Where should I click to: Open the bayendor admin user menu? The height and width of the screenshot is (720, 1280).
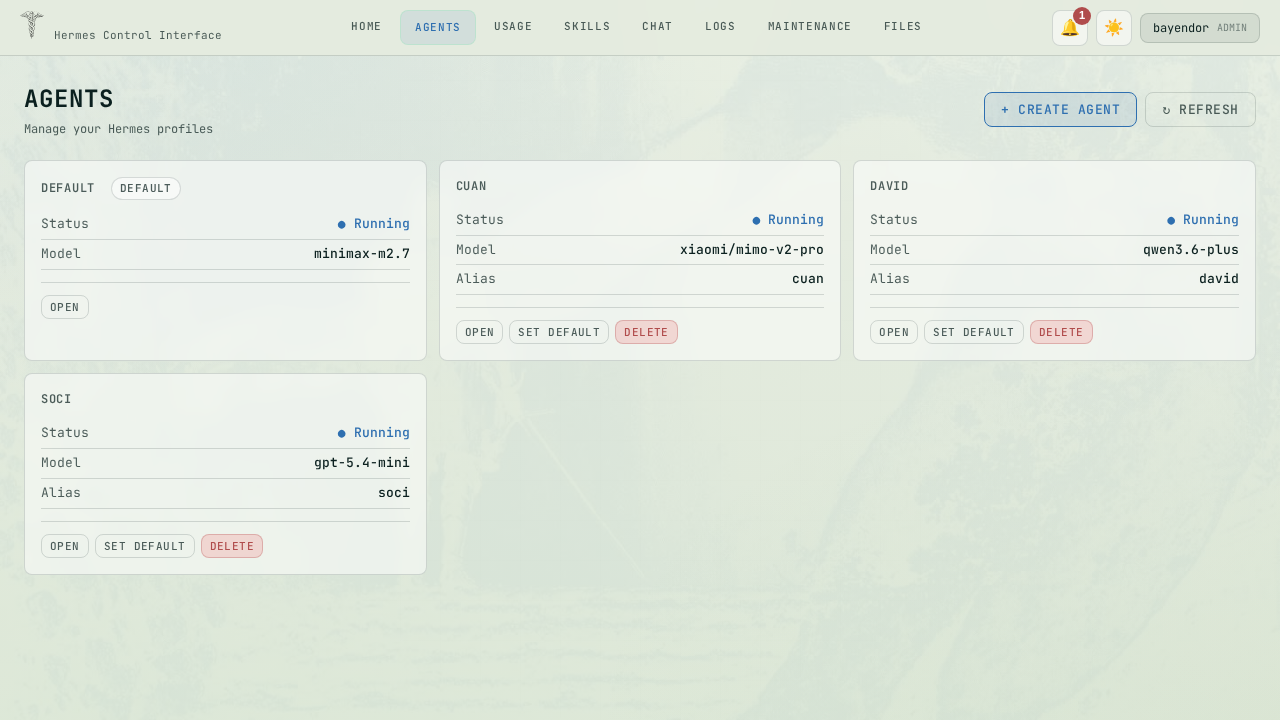pos(1200,28)
